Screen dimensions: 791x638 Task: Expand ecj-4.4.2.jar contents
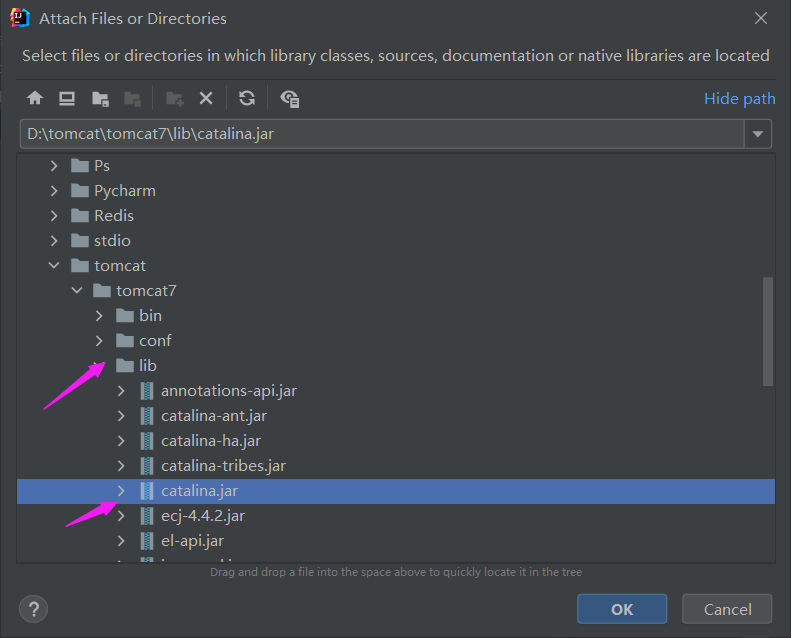(121, 516)
